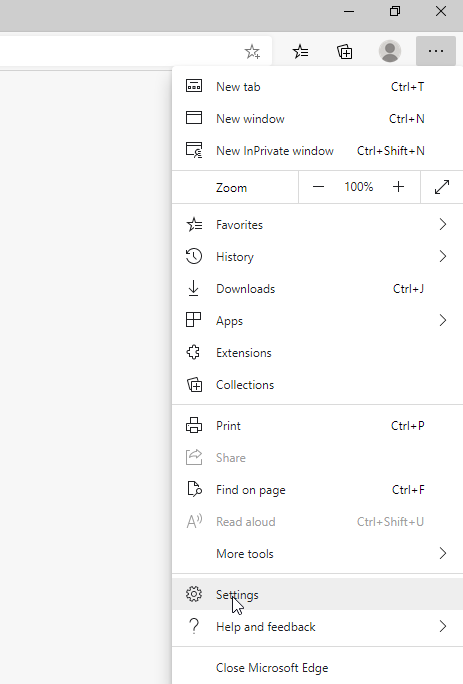Image resolution: width=463 pixels, height=684 pixels.
Task: Click the Extensions puzzle icon
Action: click(x=193, y=352)
